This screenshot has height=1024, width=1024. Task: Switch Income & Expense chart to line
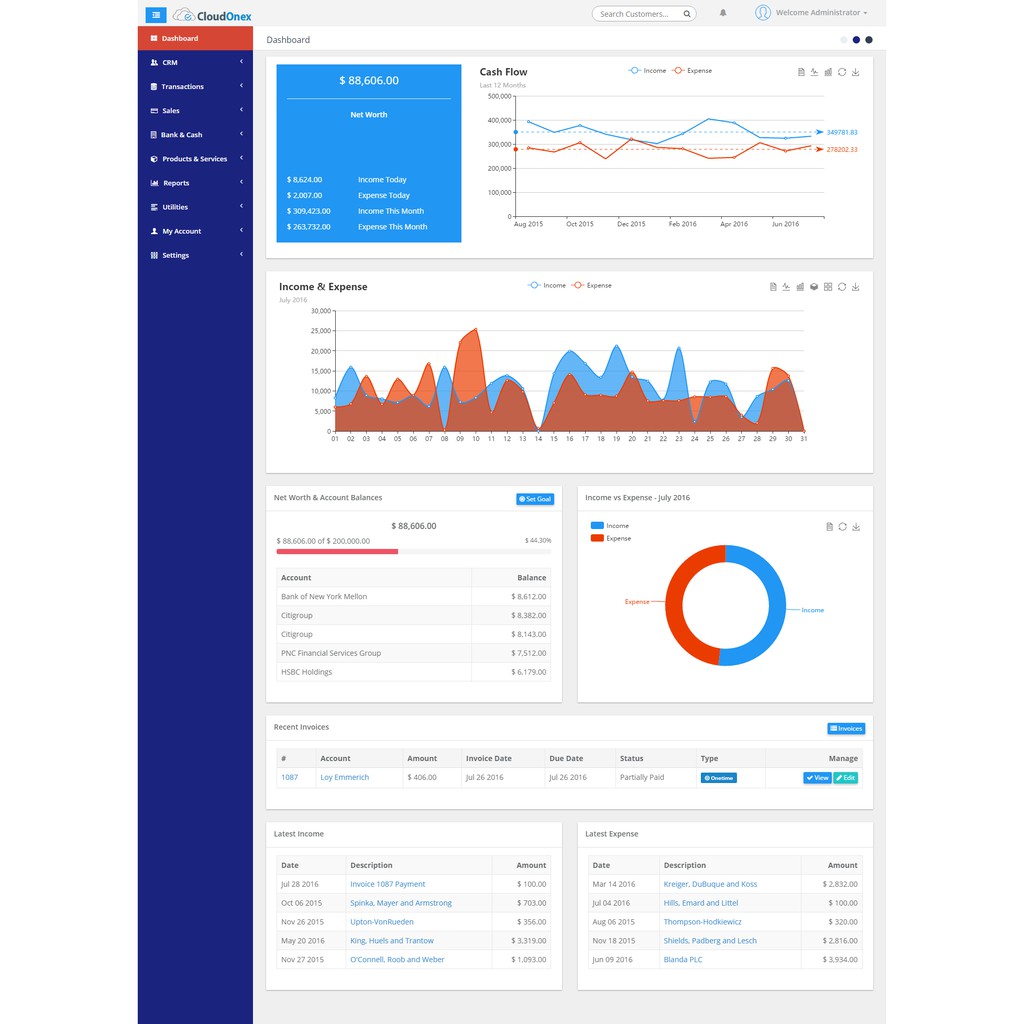pyautogui.click(x=786, y=287)
